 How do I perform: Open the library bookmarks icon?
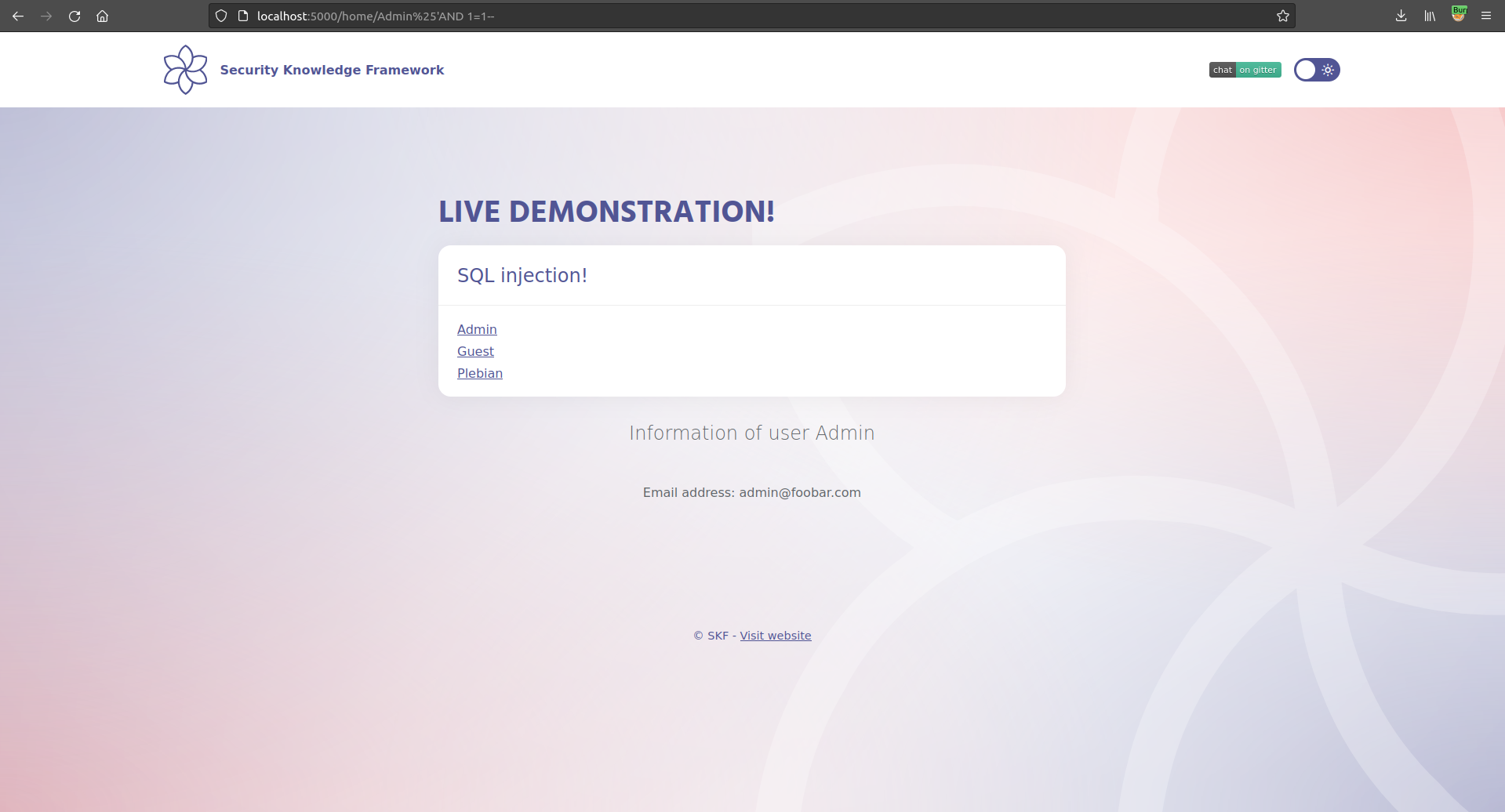1430,16
